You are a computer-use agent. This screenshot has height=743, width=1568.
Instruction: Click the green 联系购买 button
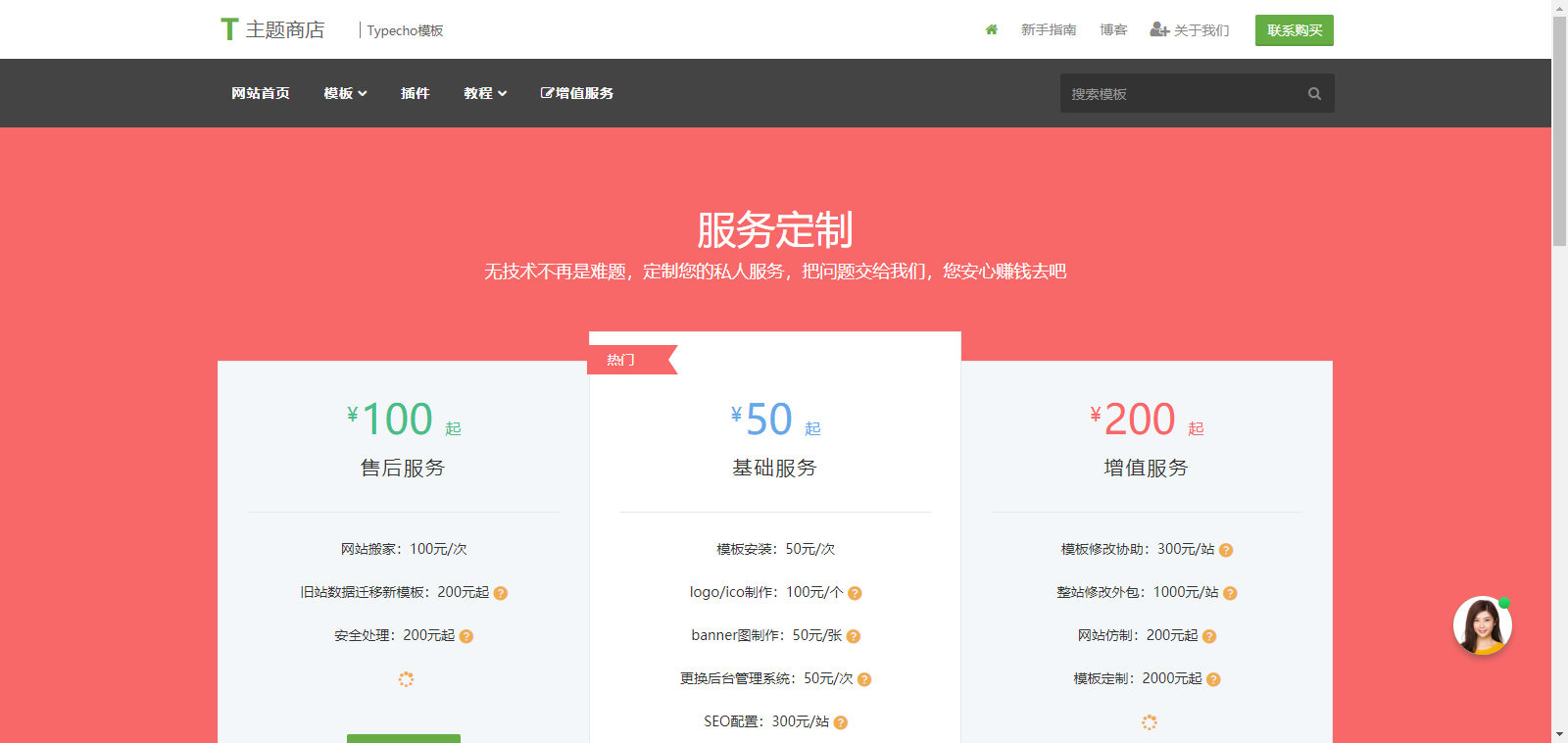point(1294,30)
